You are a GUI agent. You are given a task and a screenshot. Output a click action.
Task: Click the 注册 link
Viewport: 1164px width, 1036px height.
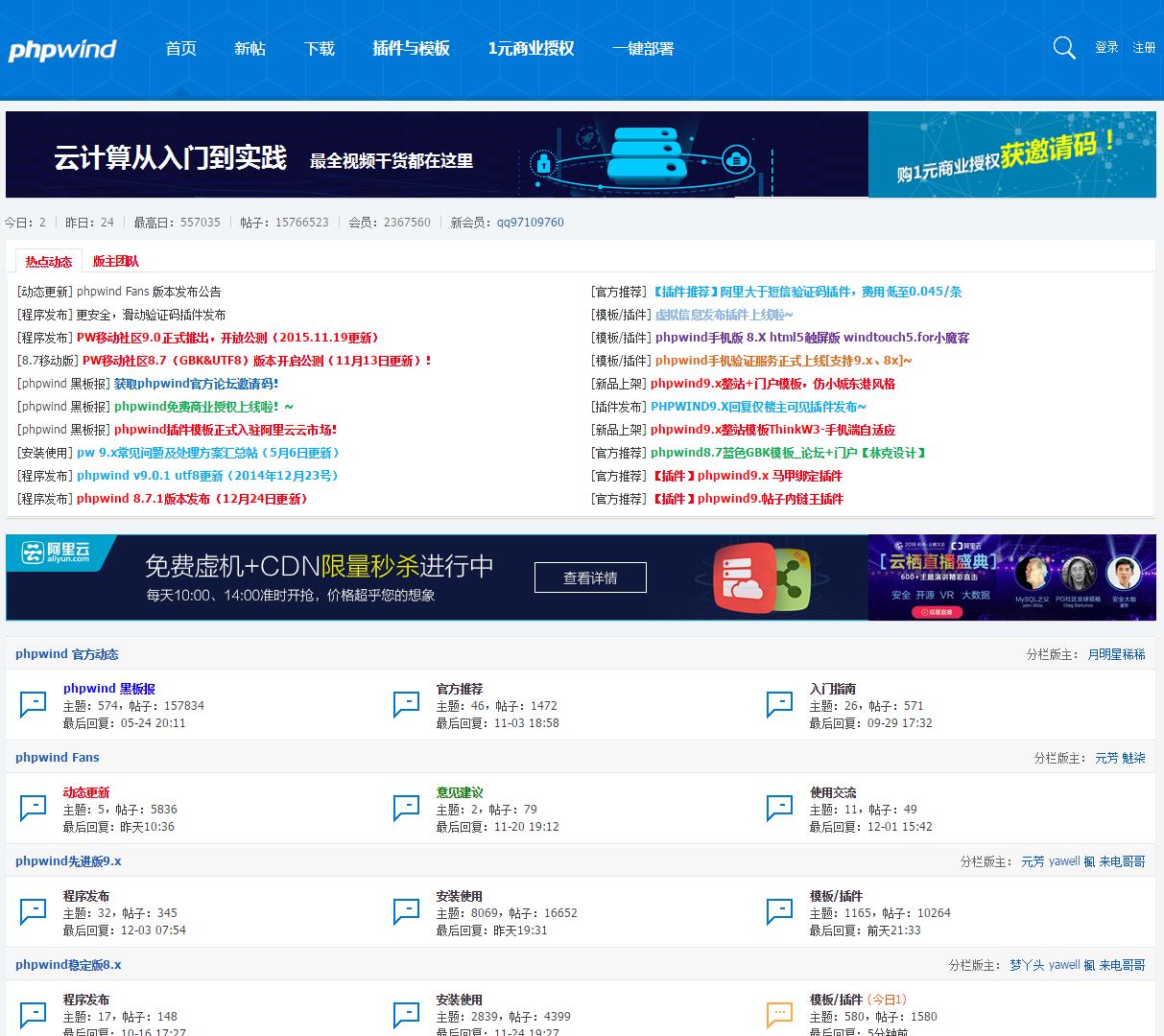pyautogui.click(x=1144, y=48)
